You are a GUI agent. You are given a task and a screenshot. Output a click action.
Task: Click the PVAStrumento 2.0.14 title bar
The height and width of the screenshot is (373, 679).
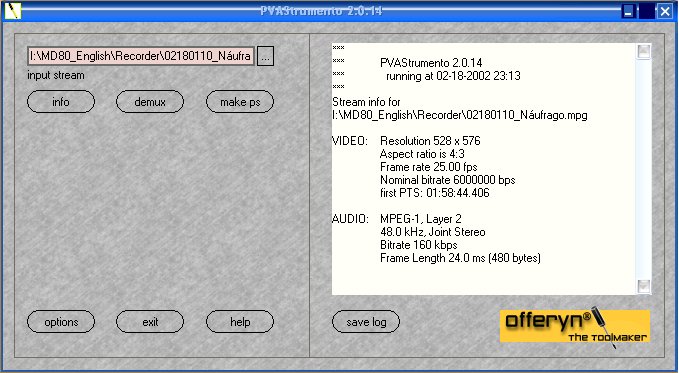[321, 11]
